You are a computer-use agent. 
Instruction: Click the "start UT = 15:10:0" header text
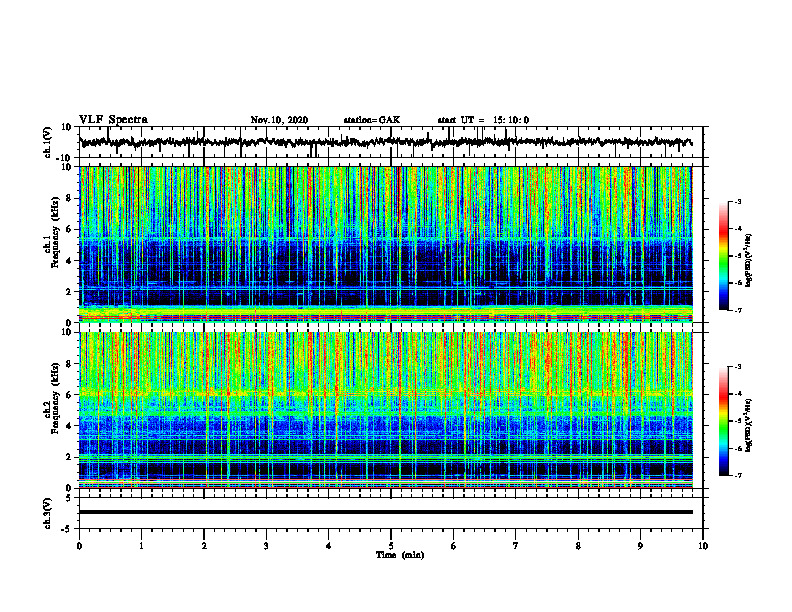click(x=483, y=120)
